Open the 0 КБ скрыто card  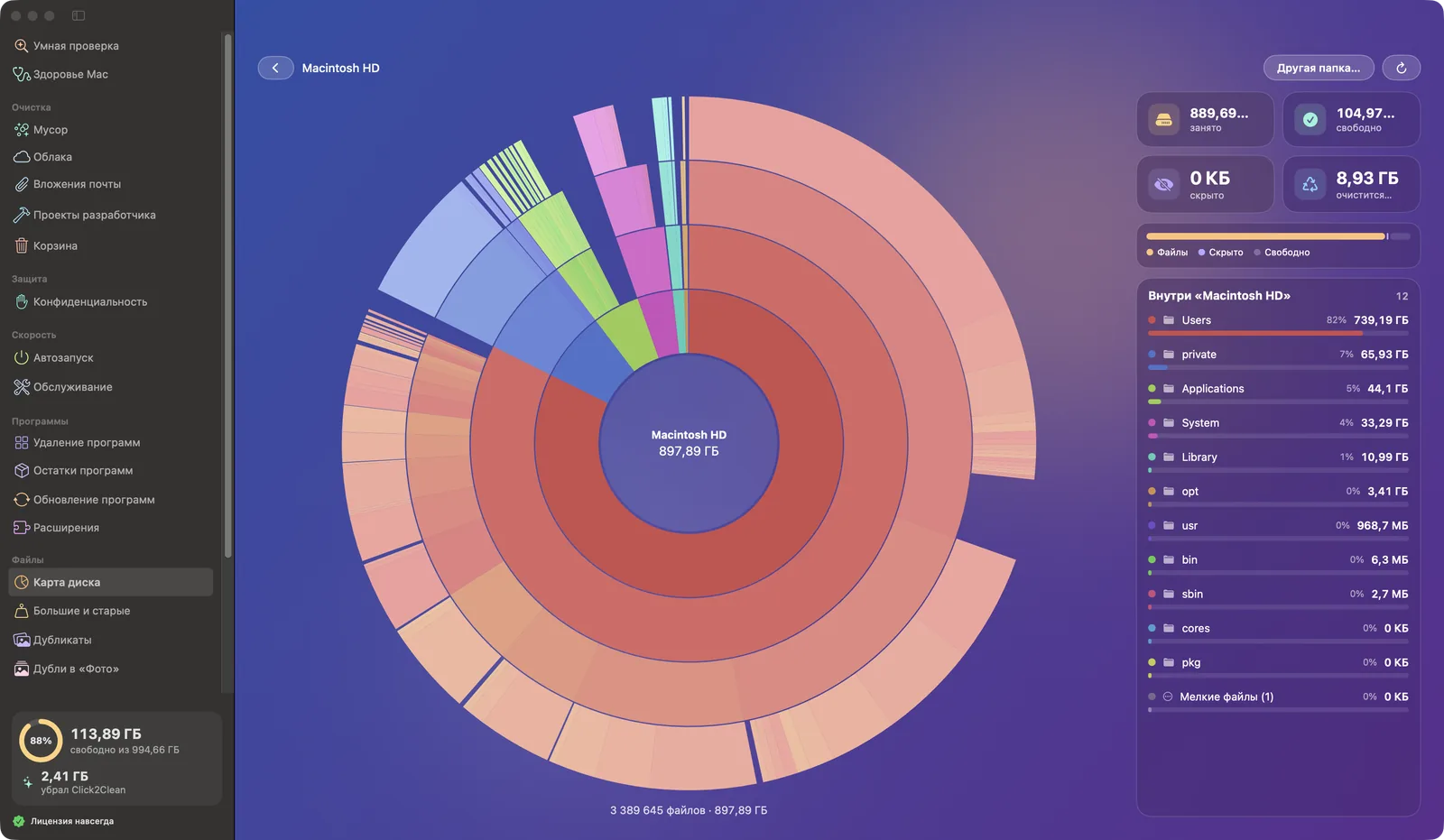(x=1205, y=184)
